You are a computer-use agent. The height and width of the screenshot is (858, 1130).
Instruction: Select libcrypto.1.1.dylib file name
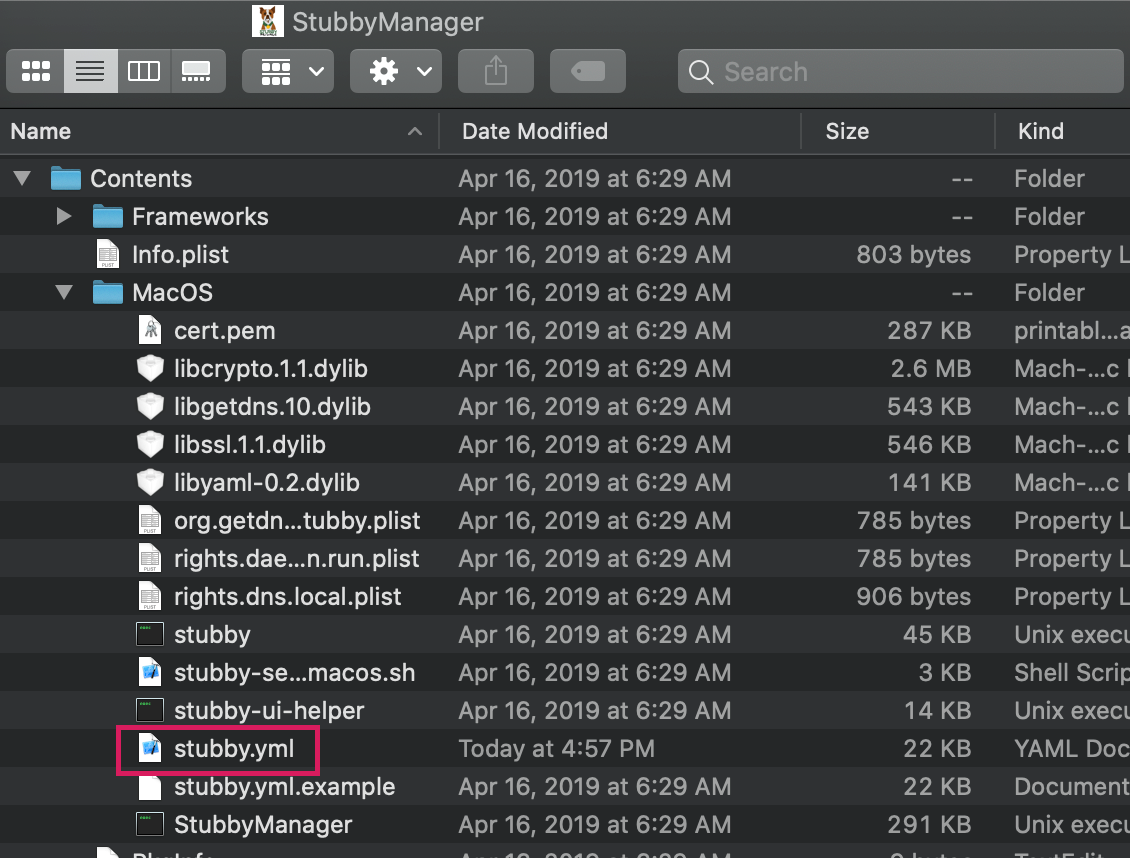[x=271, y=369]
